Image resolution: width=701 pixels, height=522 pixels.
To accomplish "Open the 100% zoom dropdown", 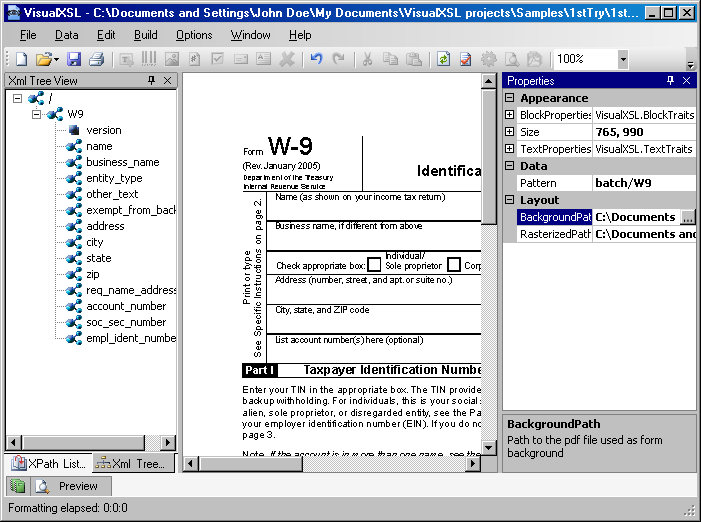I will (623, 59).
